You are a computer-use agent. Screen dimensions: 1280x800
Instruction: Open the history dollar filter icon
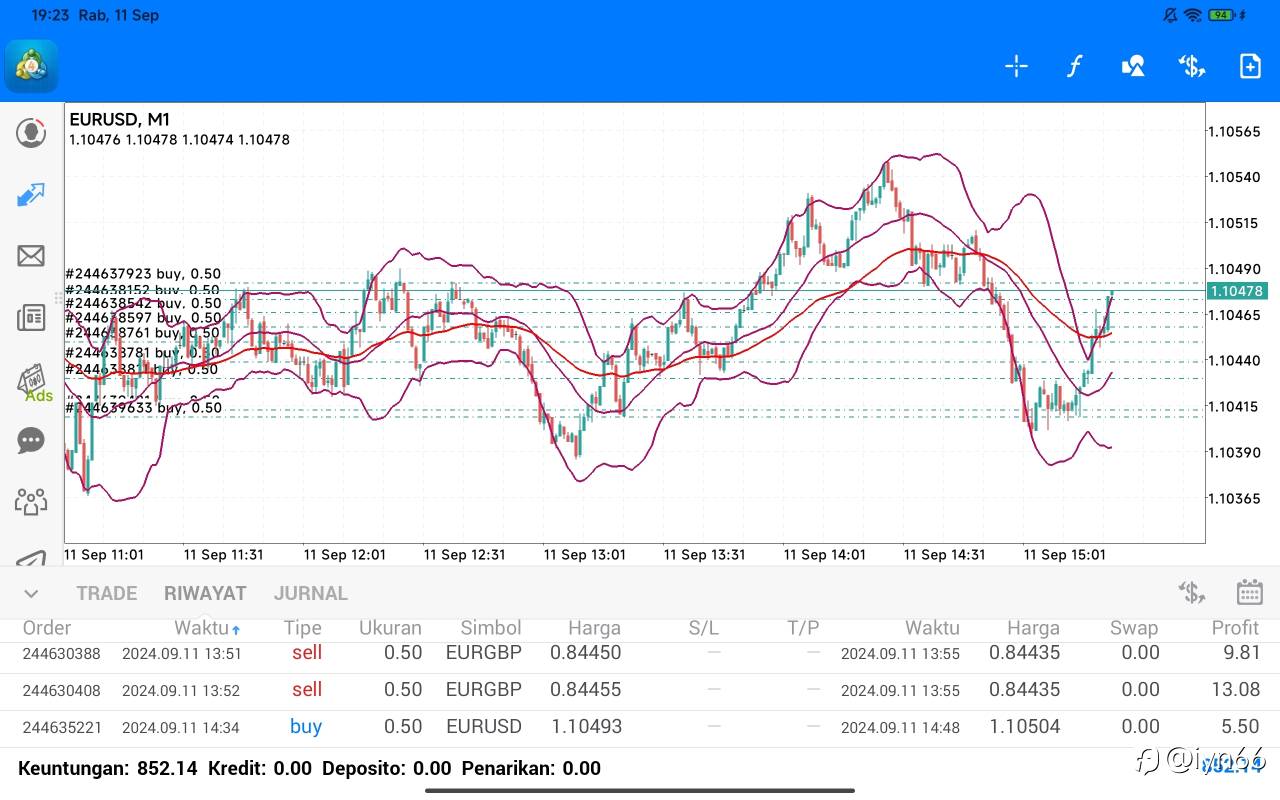(x=1191, y=592)
